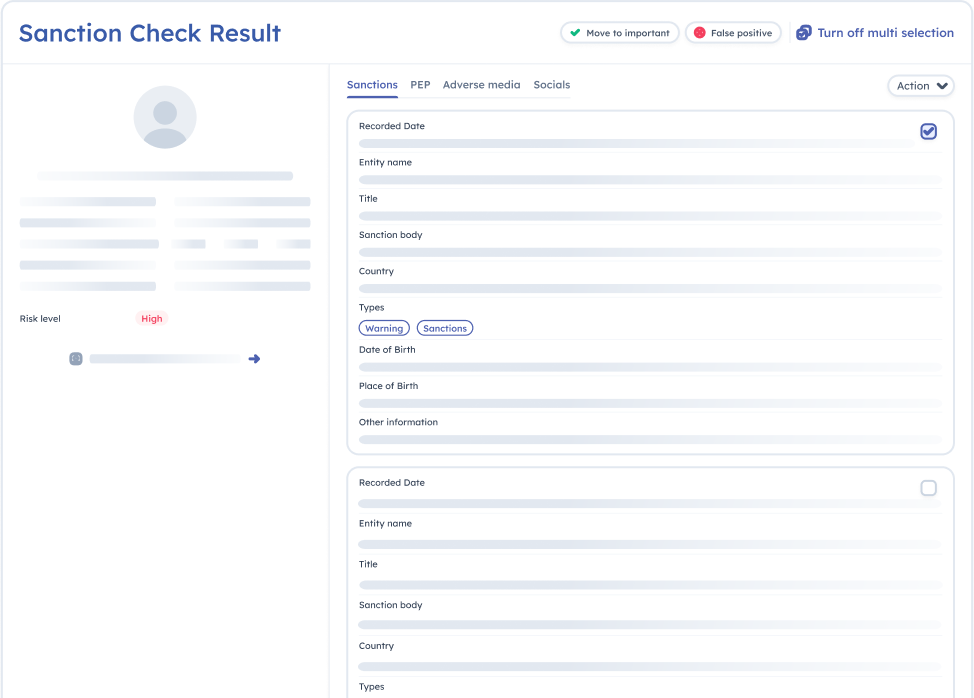Image resolution: width=974 pixels, height=698 pixels.
Task: Click the Warning type tag
Action: (x=384, y=328)
